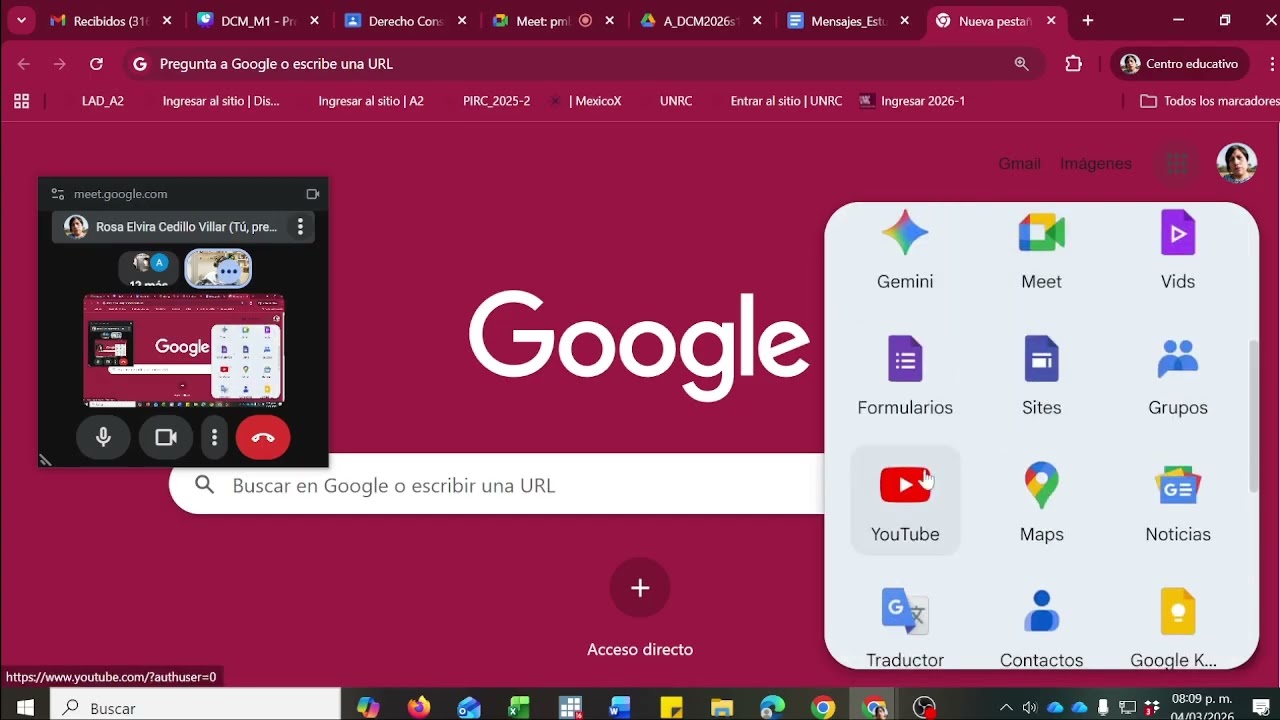Open the MexicoX bookmark
The width and height of the screenshot is (1280, 720).
(x=587, y=101)
